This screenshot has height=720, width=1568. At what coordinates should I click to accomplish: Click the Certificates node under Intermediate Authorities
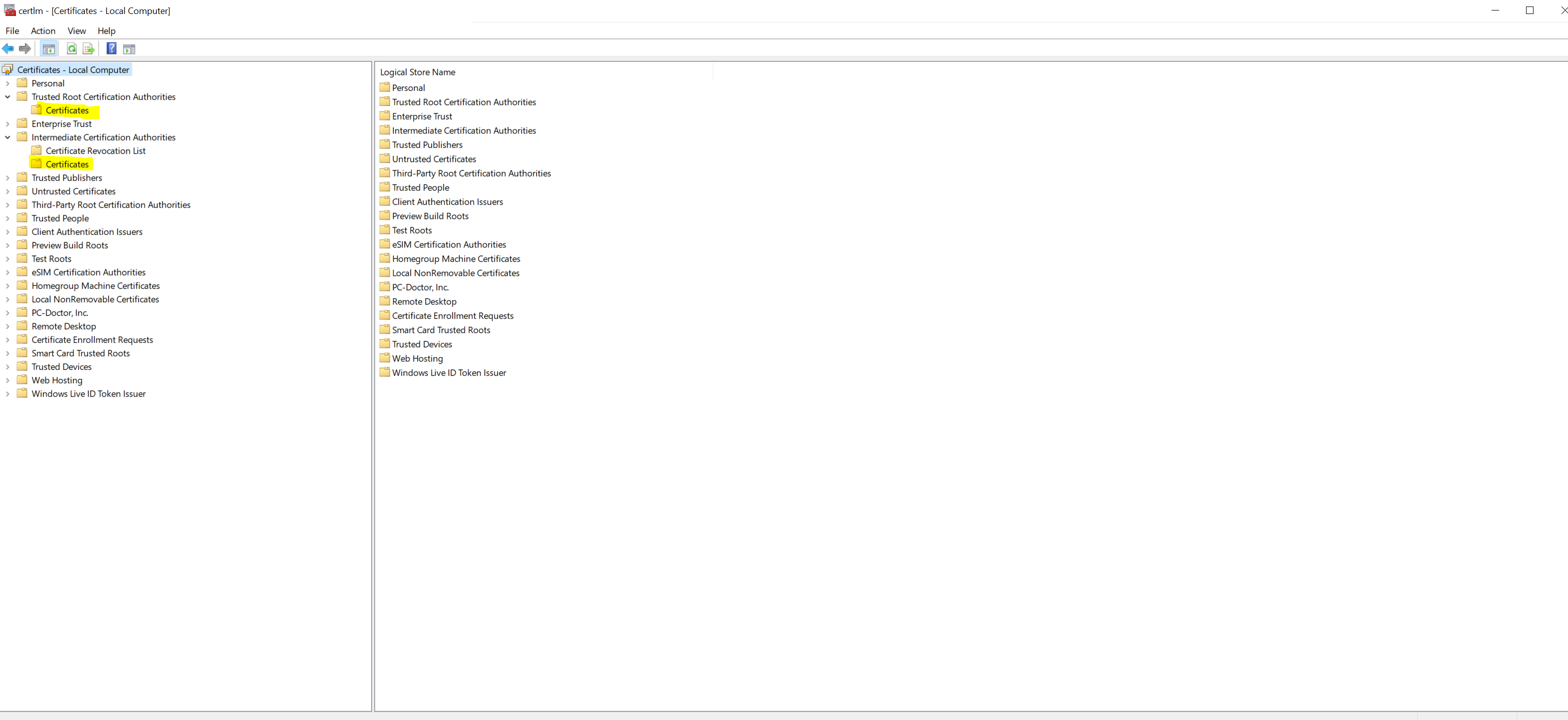[x=67, y=164]
